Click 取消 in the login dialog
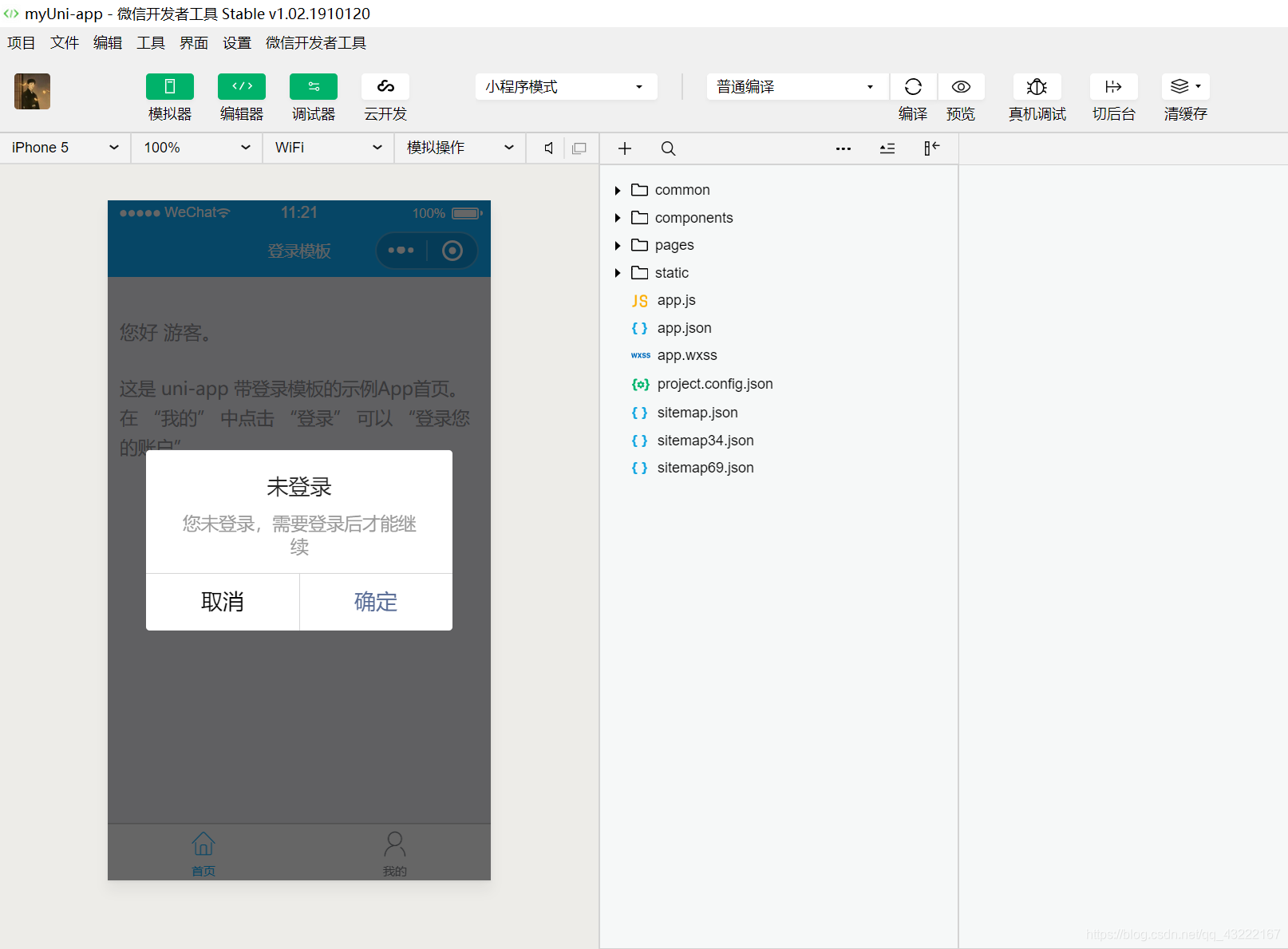1288x949 pixels. [223, 602]
